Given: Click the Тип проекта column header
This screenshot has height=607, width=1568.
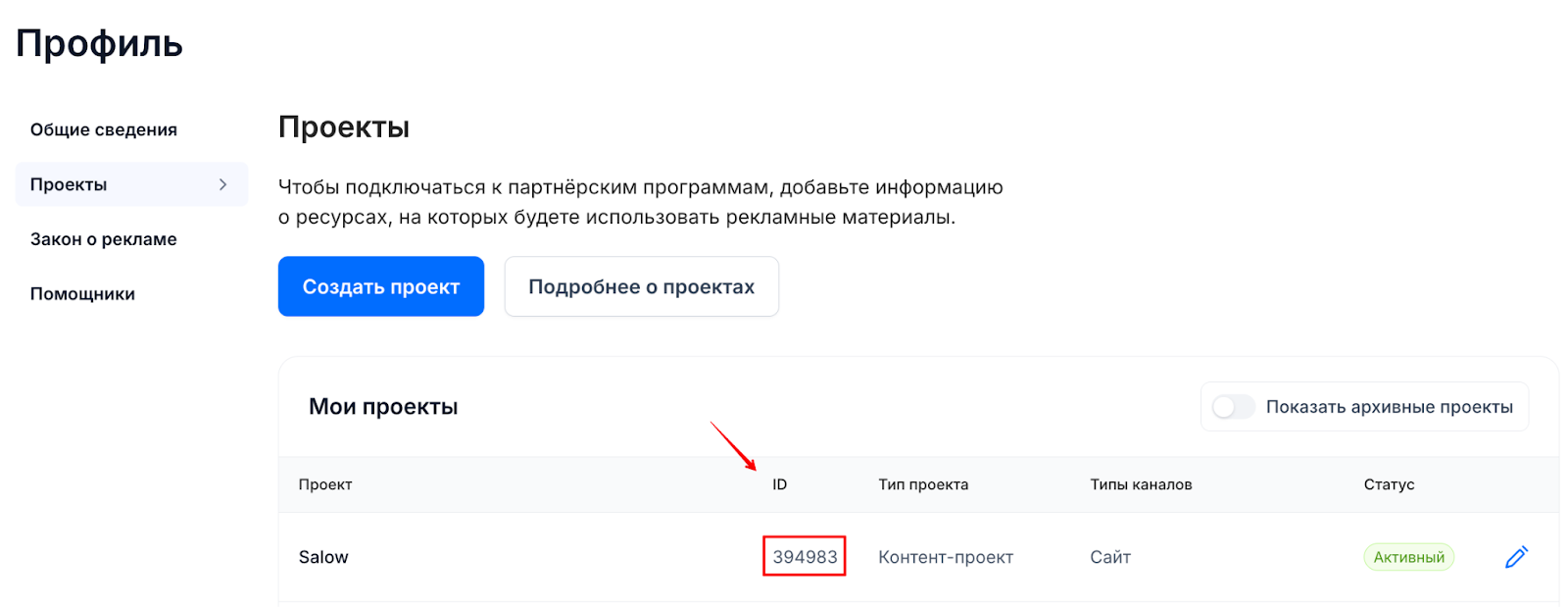Looking at the screenshot, I should click(x=923, y=484).
